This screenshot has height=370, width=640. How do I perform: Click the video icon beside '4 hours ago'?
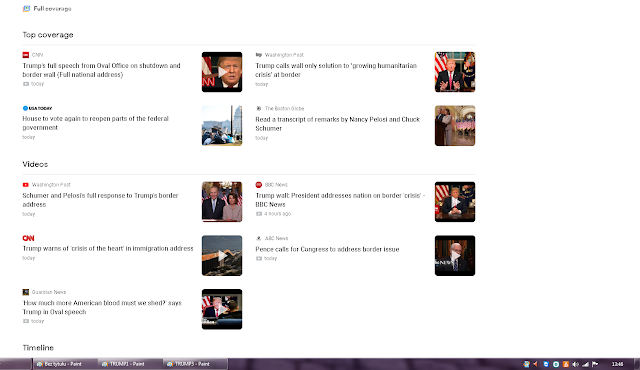coord(259,214)
